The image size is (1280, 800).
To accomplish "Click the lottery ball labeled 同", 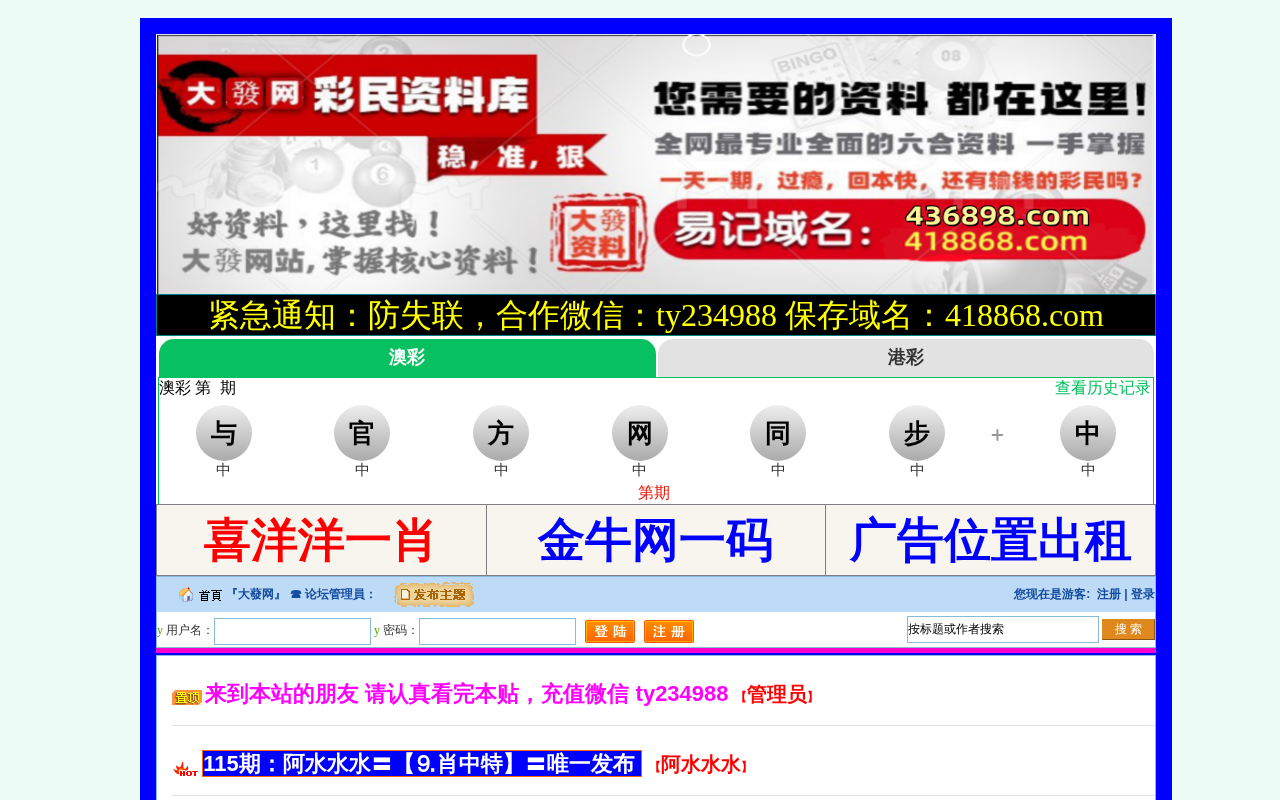I will coord(778,433).
